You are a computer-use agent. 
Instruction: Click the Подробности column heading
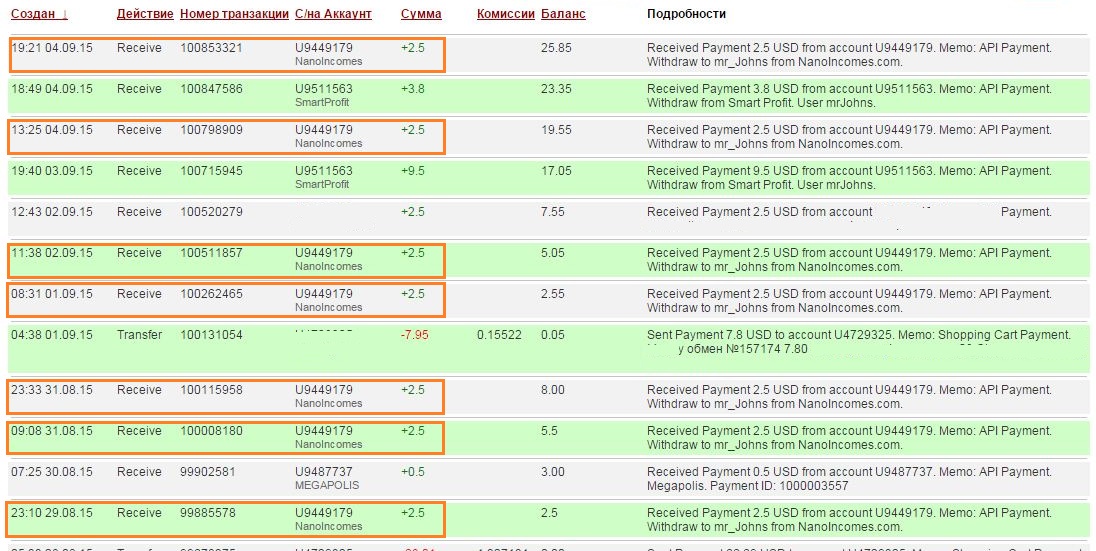686,14
